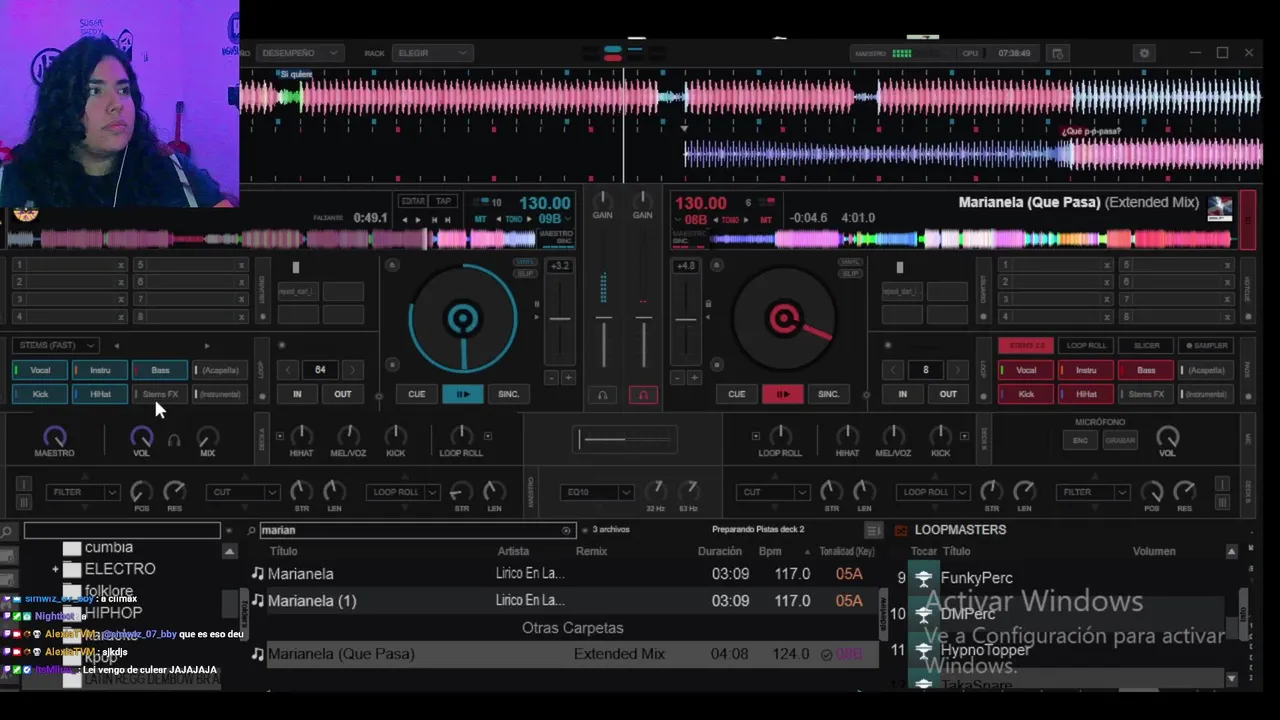This screenshot has width=1280, height=720.
Task: Toggle the VINYL mode on right deck
Action: coord(849,263)
